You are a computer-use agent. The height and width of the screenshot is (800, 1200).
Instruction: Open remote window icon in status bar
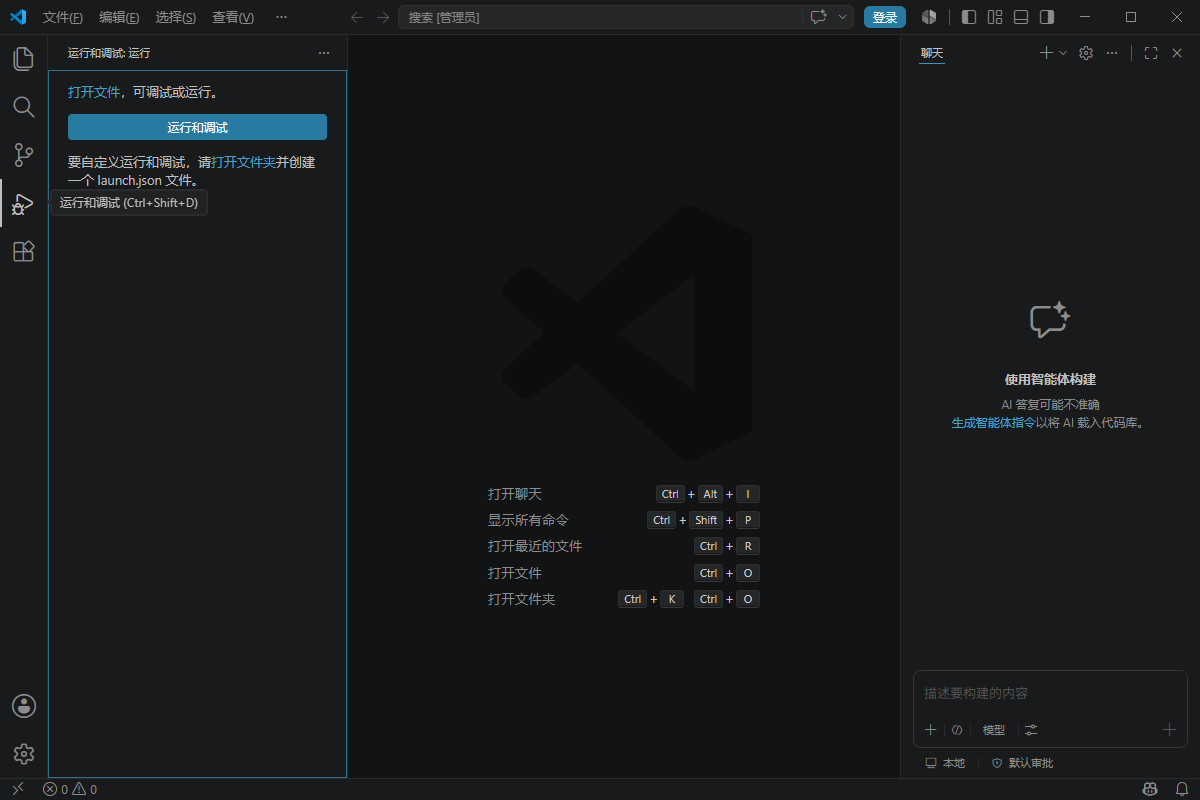click(x=17, y=789)
